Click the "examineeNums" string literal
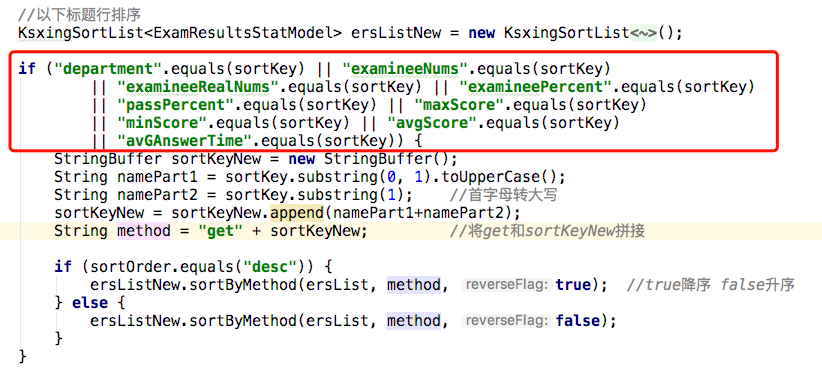 tap(405, 69)
